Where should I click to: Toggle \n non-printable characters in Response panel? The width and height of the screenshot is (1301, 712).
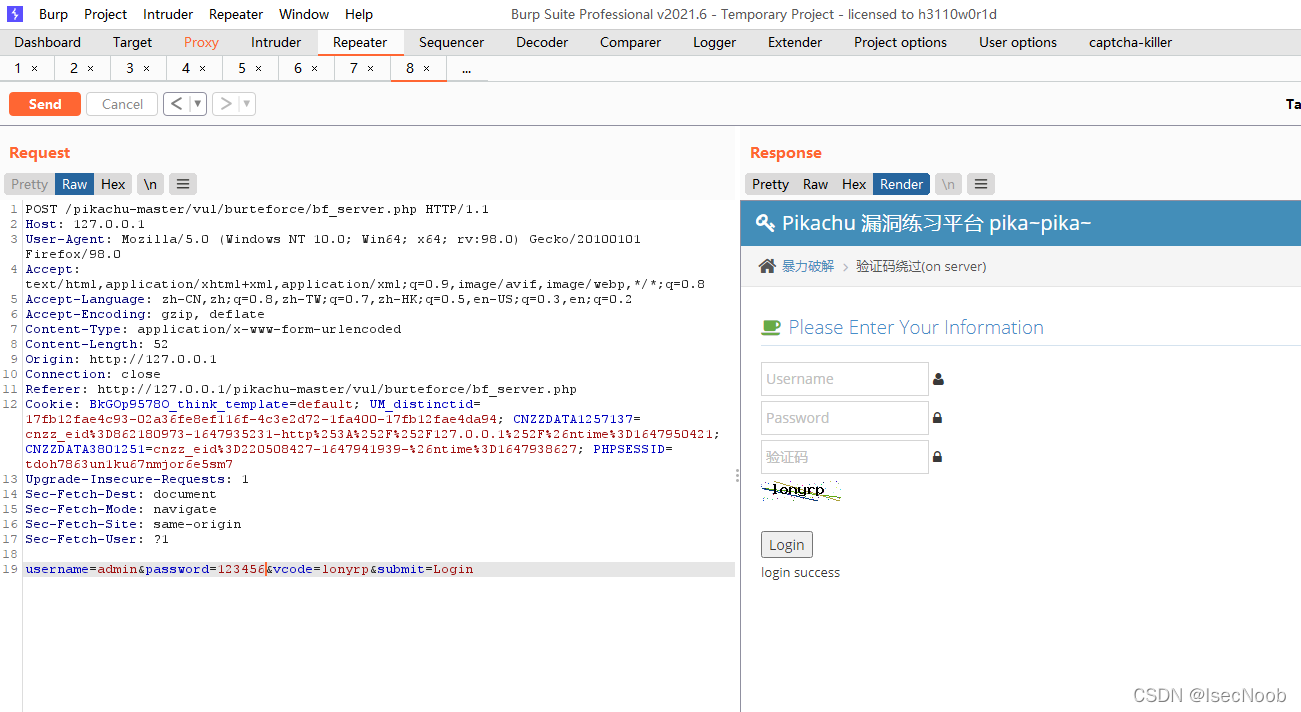(948, 184)
